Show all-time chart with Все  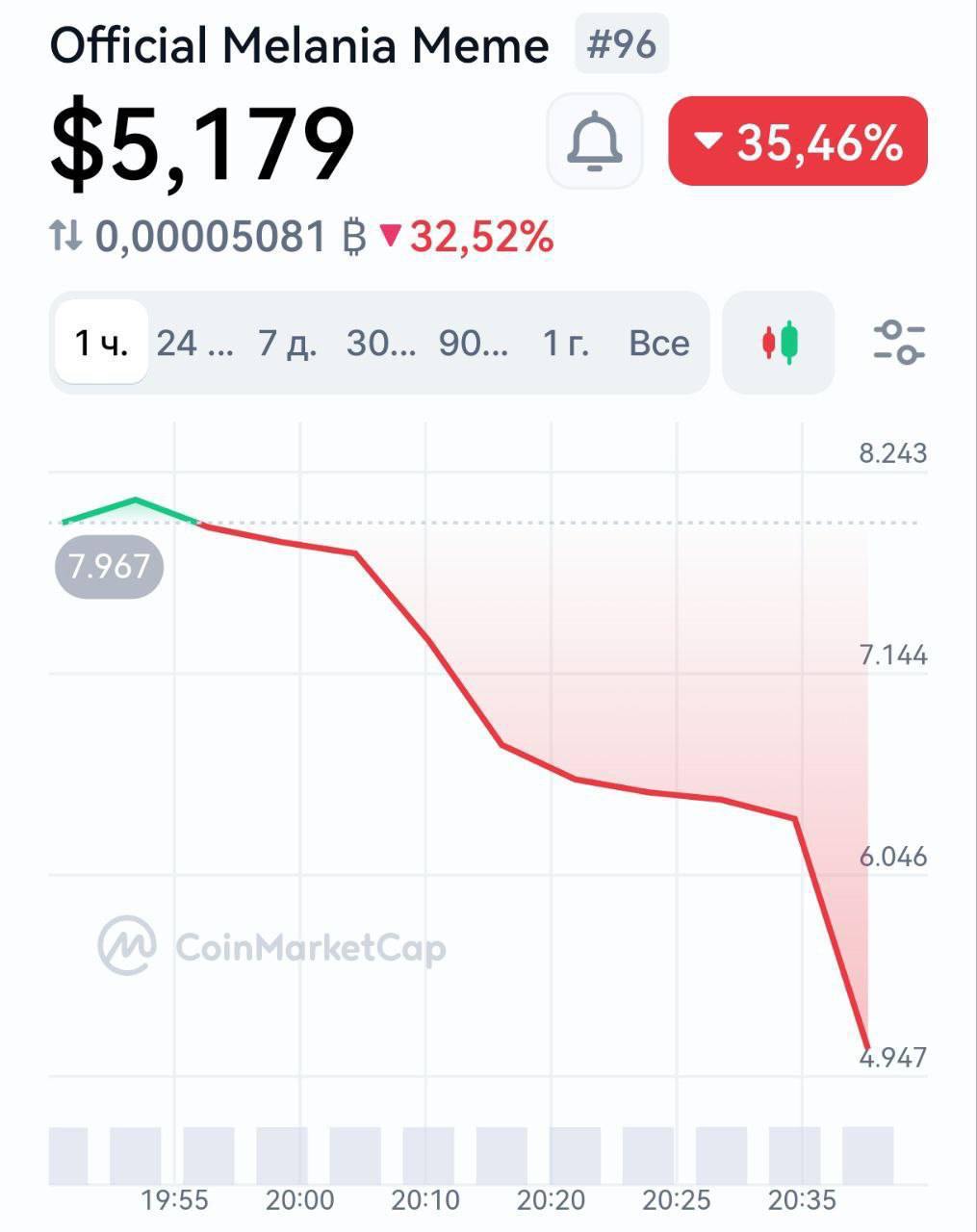659,343
